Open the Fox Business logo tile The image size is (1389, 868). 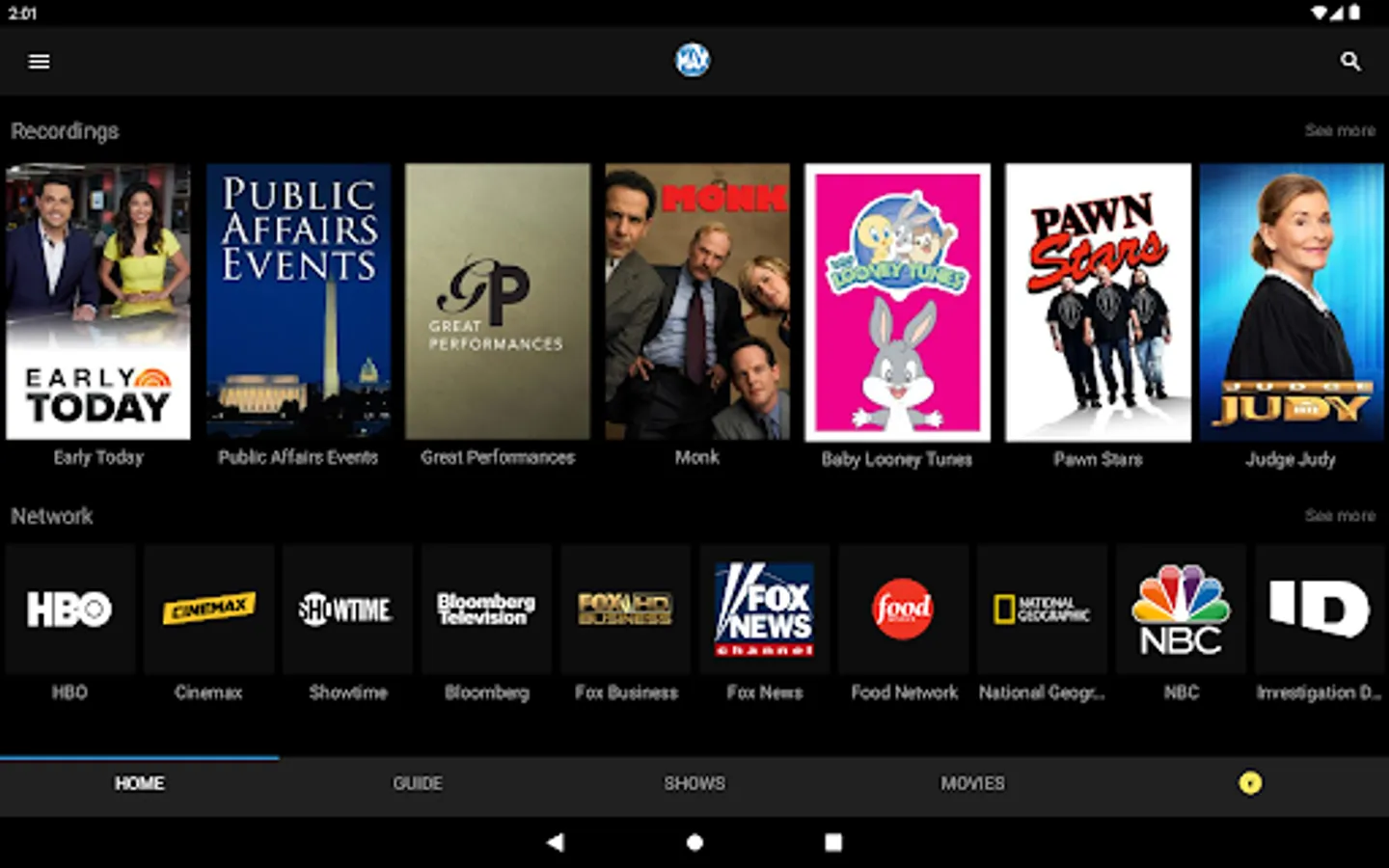[625, 609]
